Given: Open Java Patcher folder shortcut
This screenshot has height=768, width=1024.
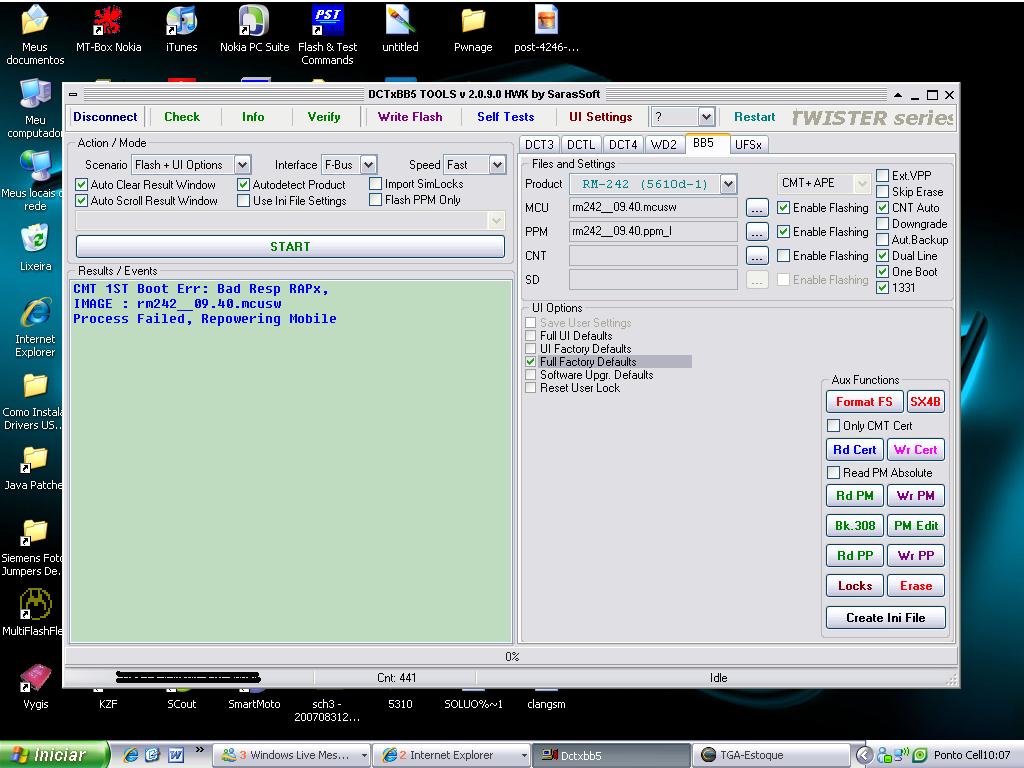Looking at the screenshot, I should coord(34,467).
